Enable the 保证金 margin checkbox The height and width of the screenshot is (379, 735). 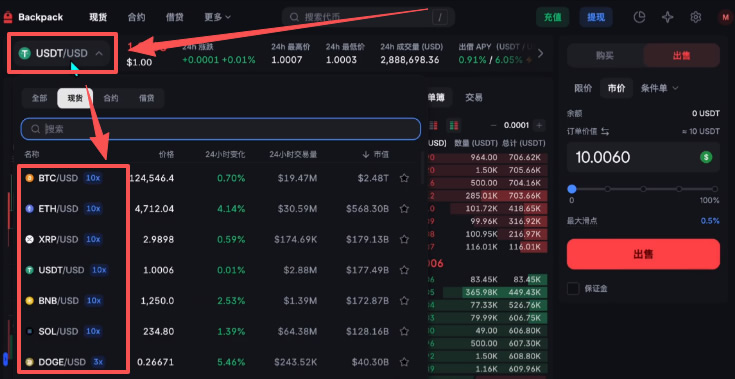tap(573, 289)
